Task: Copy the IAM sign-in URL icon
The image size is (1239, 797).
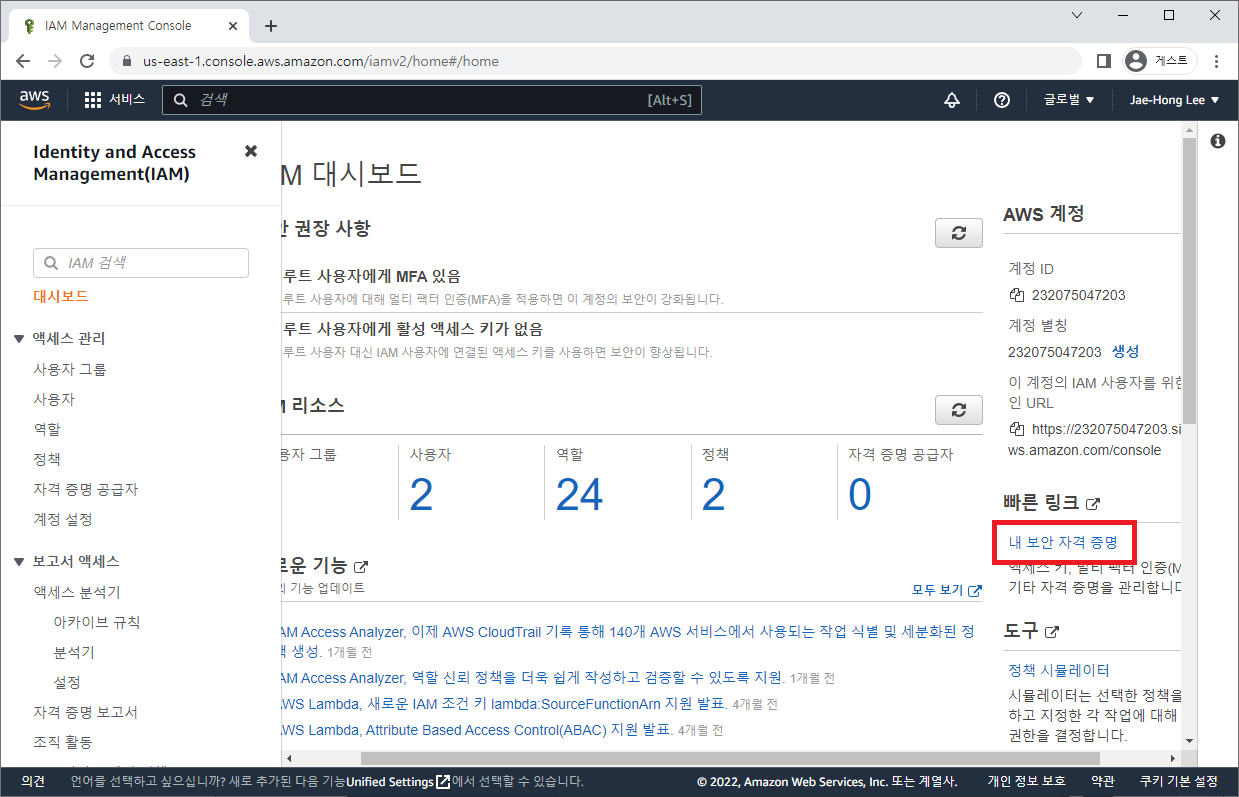Action: point(1017,429)
